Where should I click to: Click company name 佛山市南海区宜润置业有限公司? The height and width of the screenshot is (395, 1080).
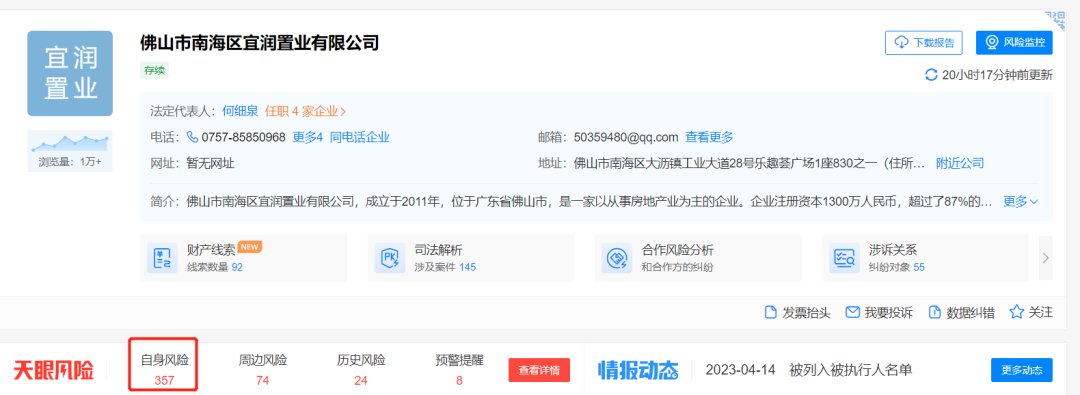259,43
